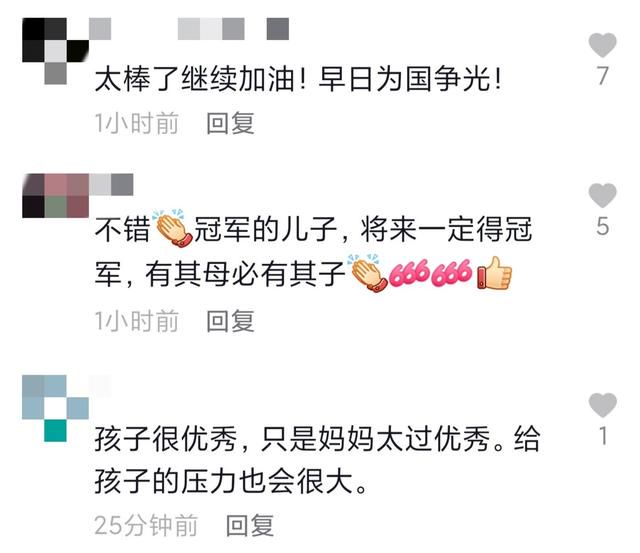Screen dimensions: 640x553
Task: Click the clapping hands emoji after 不错
Action: [172, 228]
